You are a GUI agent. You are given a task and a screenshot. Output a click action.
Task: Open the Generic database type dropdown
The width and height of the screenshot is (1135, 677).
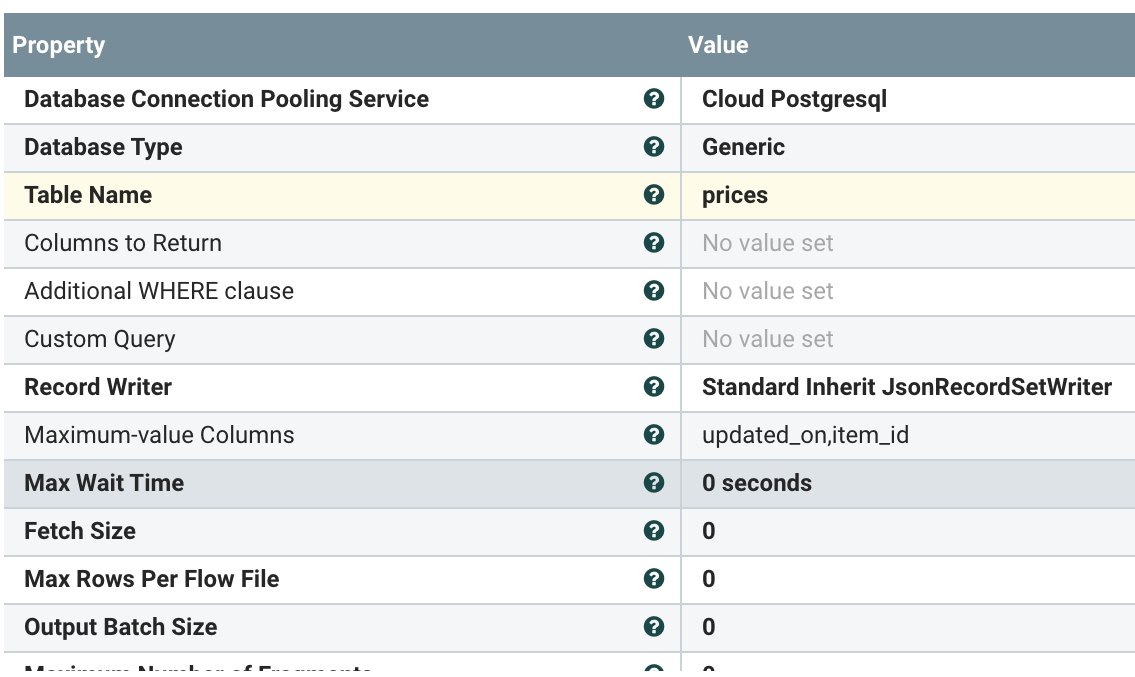743,147
